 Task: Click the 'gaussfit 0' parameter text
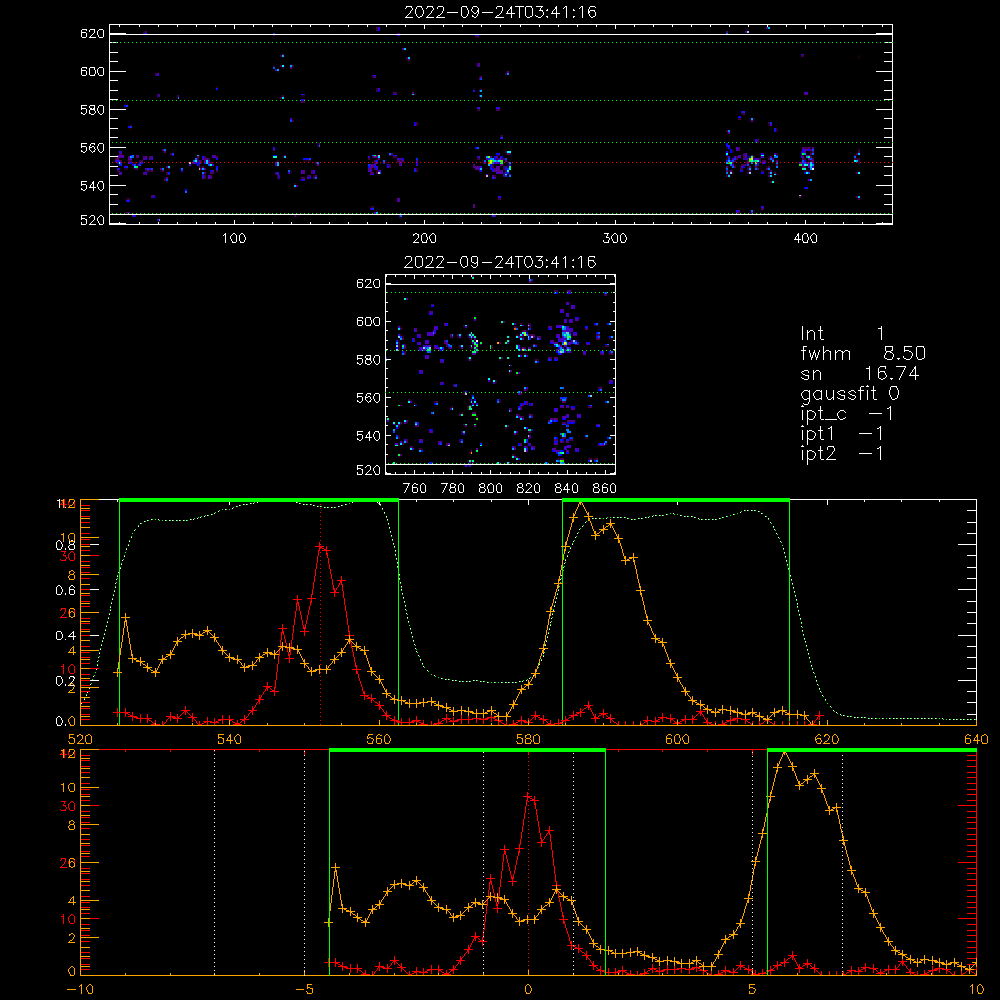click(849, 393)
